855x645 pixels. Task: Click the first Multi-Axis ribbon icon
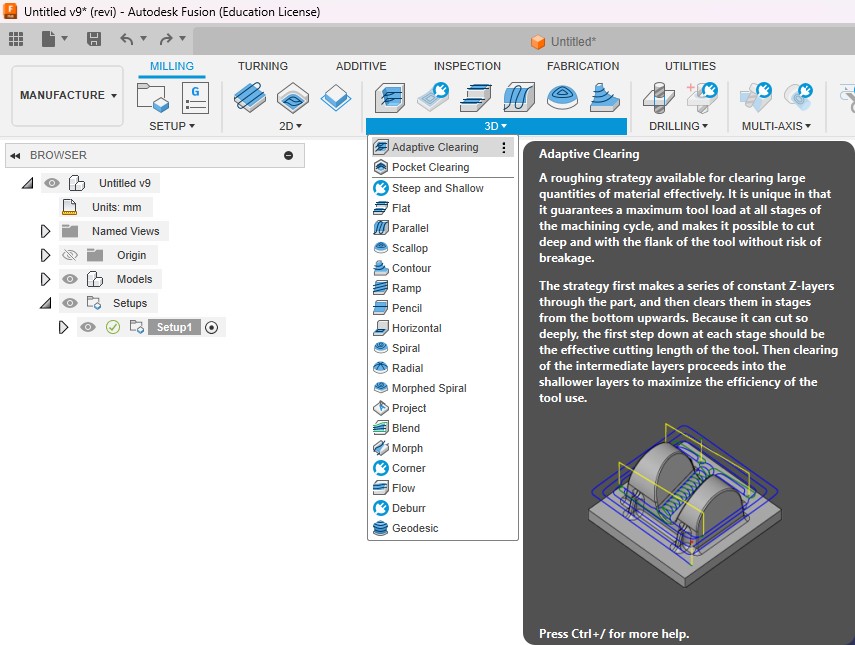(x=756, y=97)
